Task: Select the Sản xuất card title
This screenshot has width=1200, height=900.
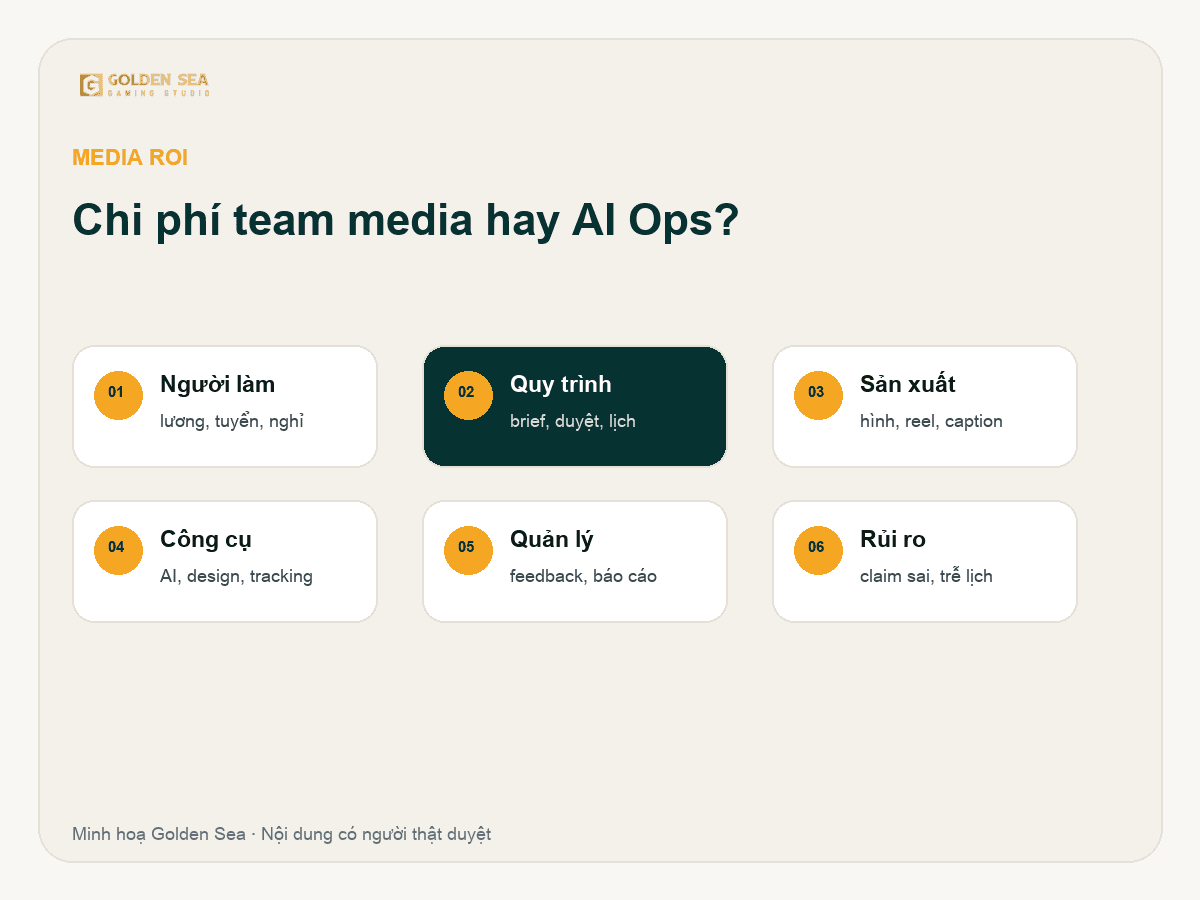Action: coord(908,384)
